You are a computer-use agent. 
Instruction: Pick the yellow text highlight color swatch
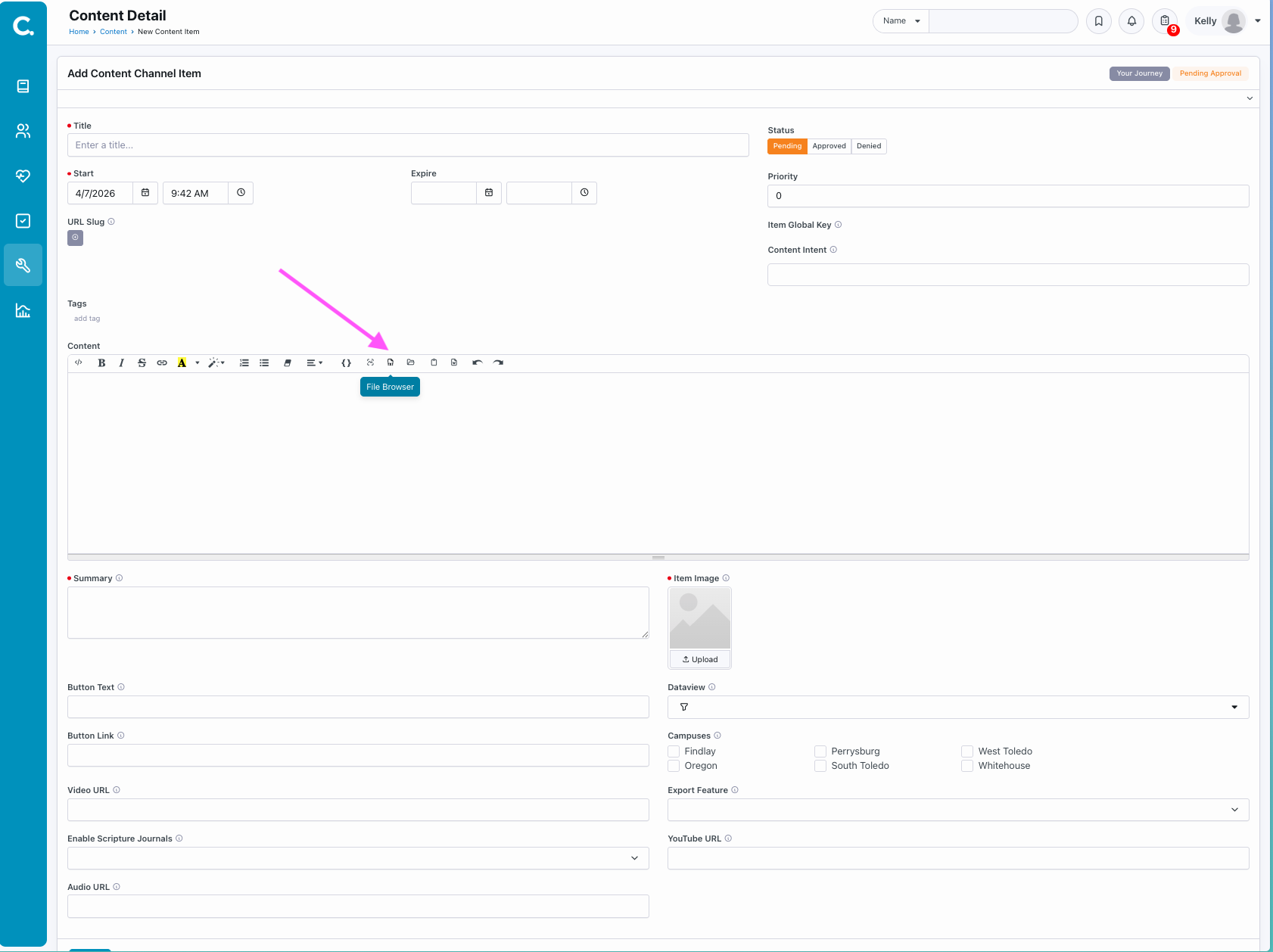tap(182, 363)
